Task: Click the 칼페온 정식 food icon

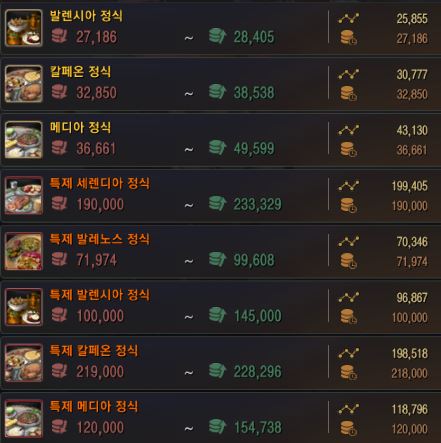Action: tap(24, 84)
